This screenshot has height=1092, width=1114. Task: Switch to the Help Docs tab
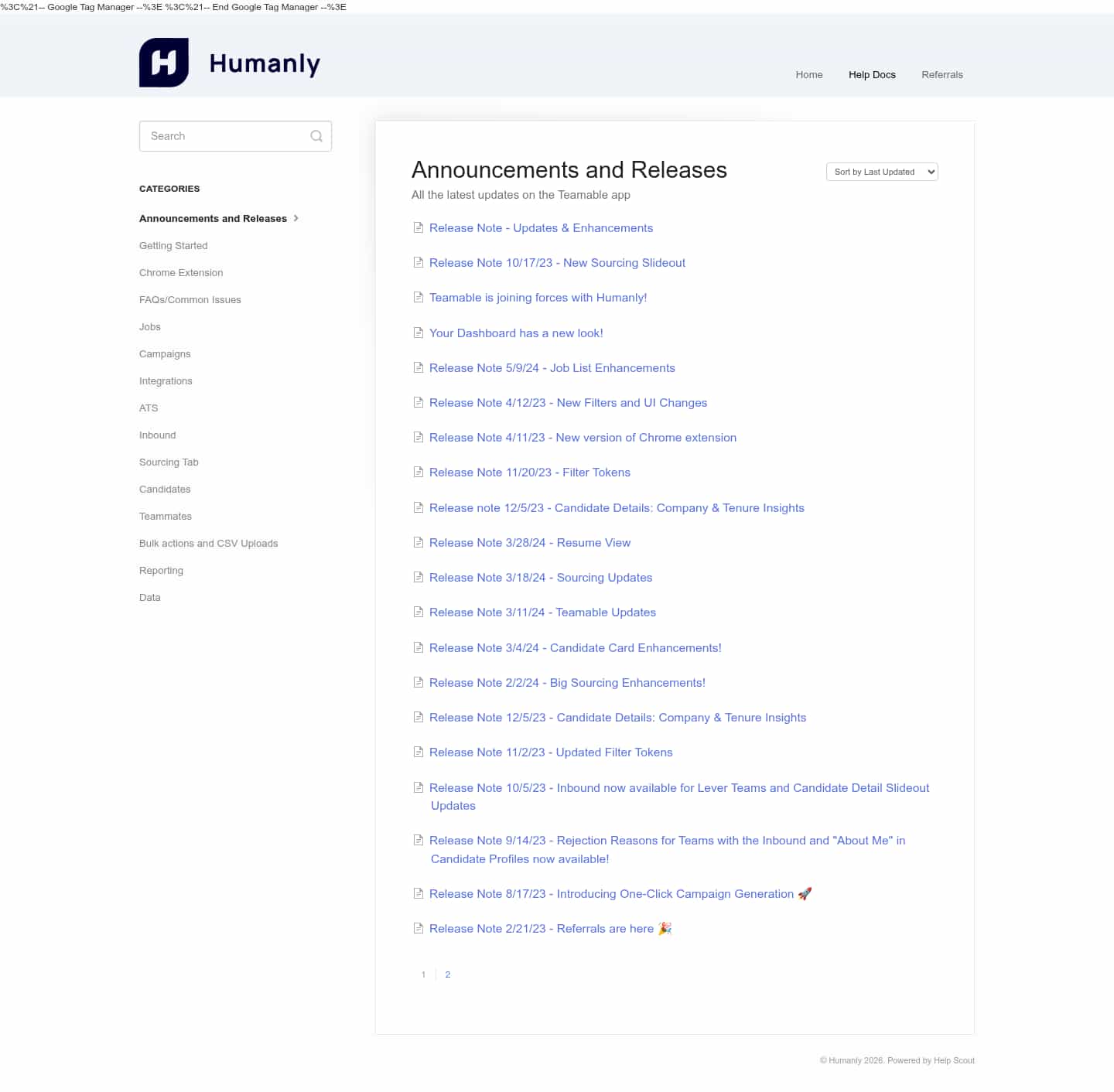tap(872, 74)
